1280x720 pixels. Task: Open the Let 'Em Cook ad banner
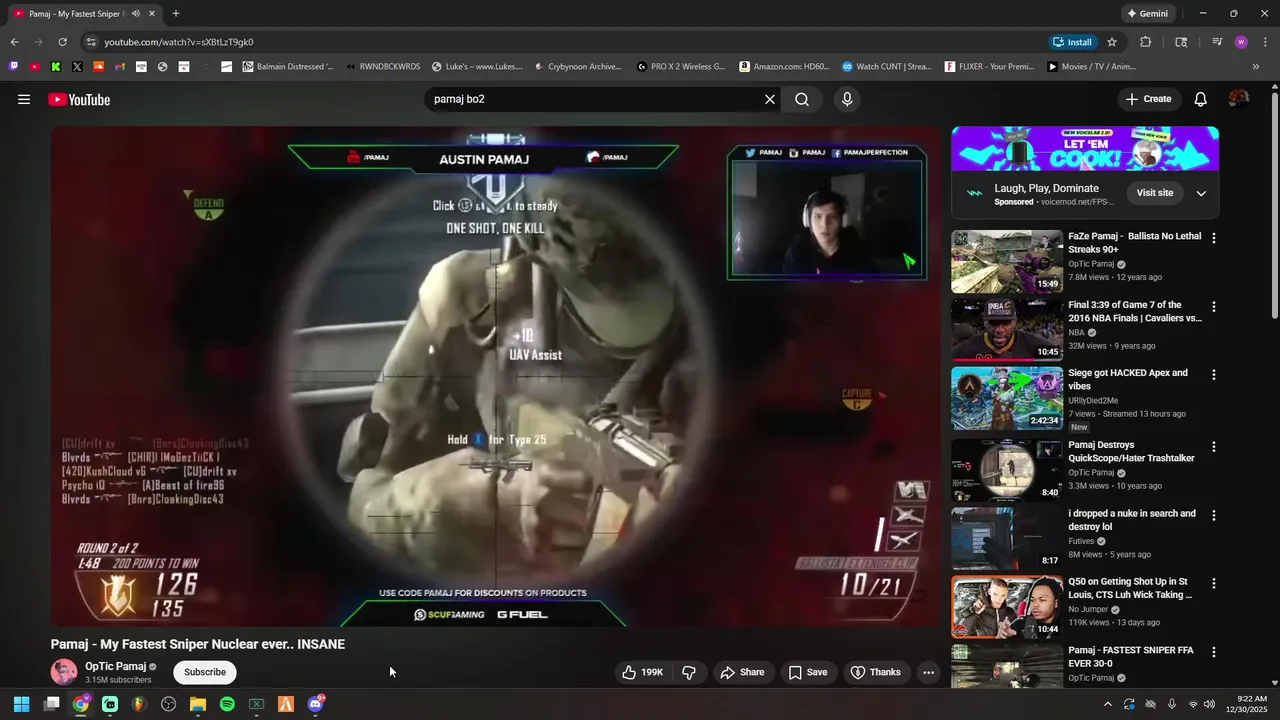pyautogui.click(x=1085, y=148)
